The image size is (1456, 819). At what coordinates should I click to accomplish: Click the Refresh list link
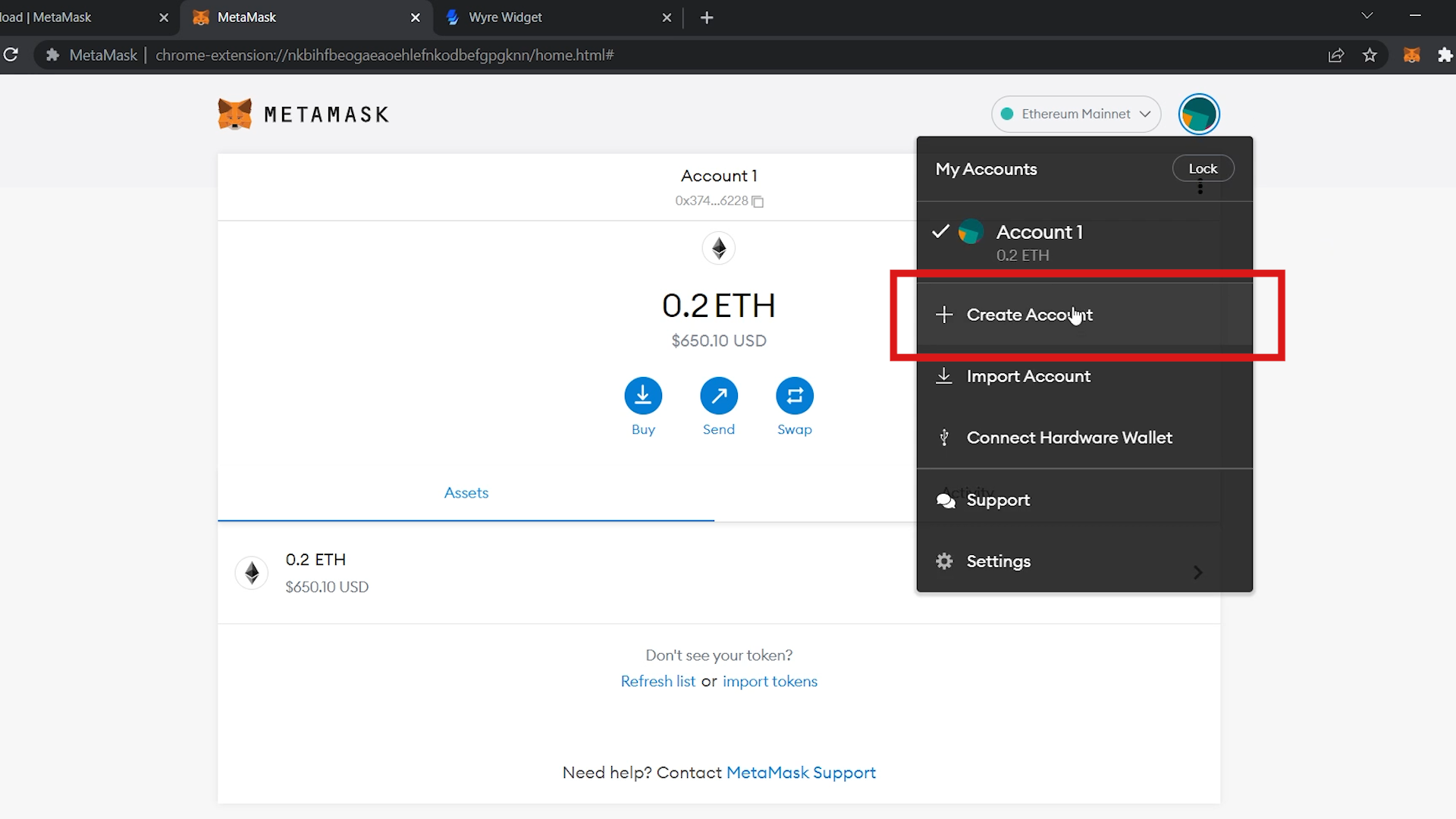tap(657, 681)
